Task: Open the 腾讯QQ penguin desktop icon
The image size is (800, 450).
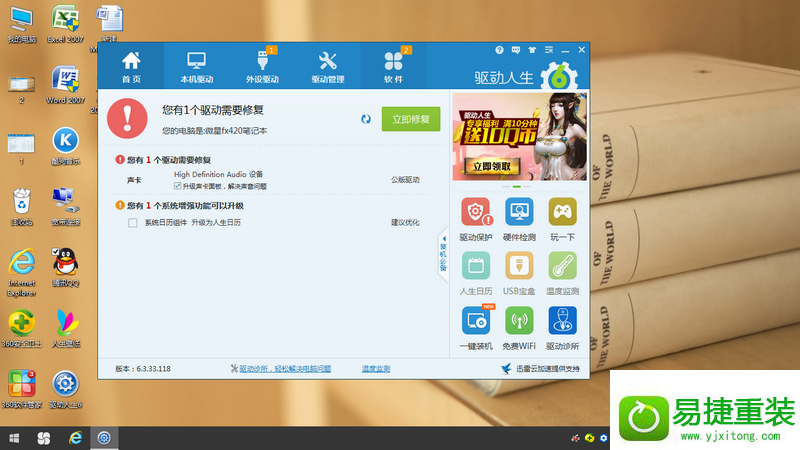Action: tap(65, 267)
